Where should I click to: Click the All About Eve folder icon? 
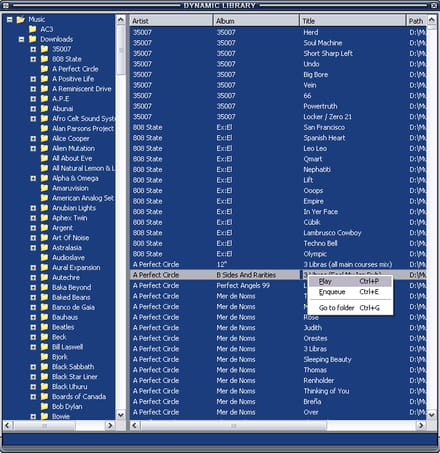[44, 158]
